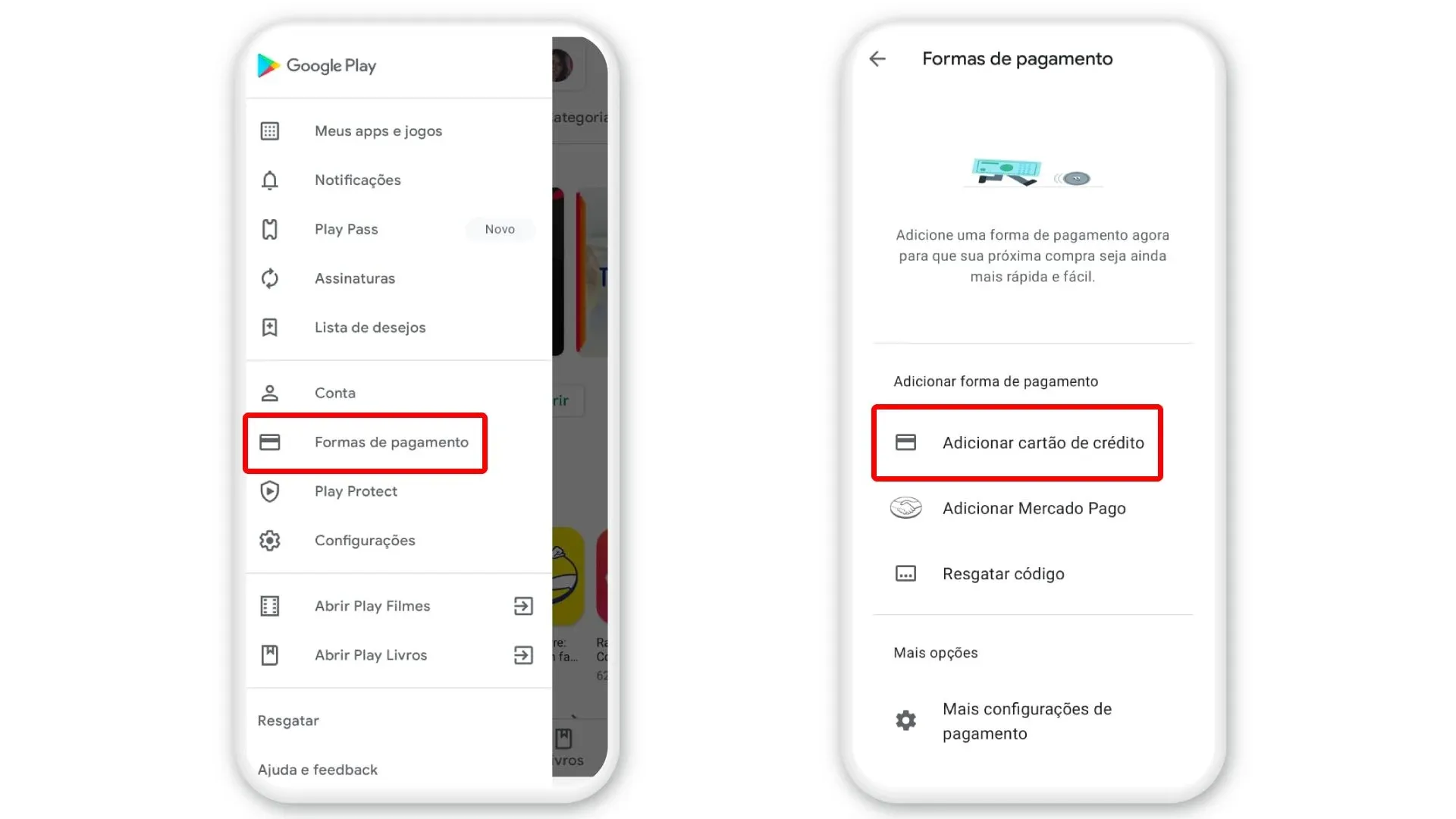
Task: Expand Mais opções payment section
Action: click(935, 652)
